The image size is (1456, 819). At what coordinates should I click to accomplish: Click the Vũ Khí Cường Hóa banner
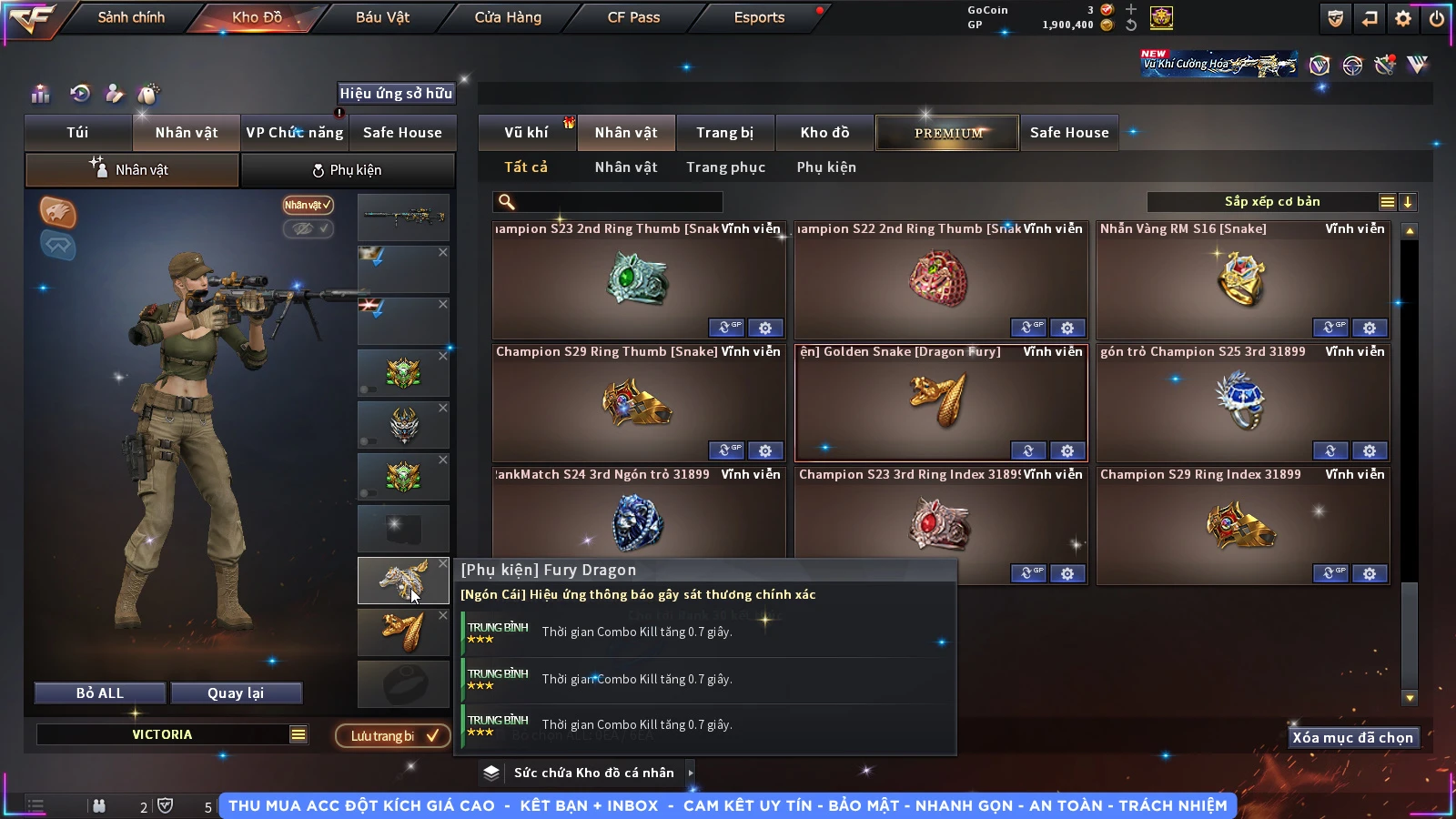1219,64
